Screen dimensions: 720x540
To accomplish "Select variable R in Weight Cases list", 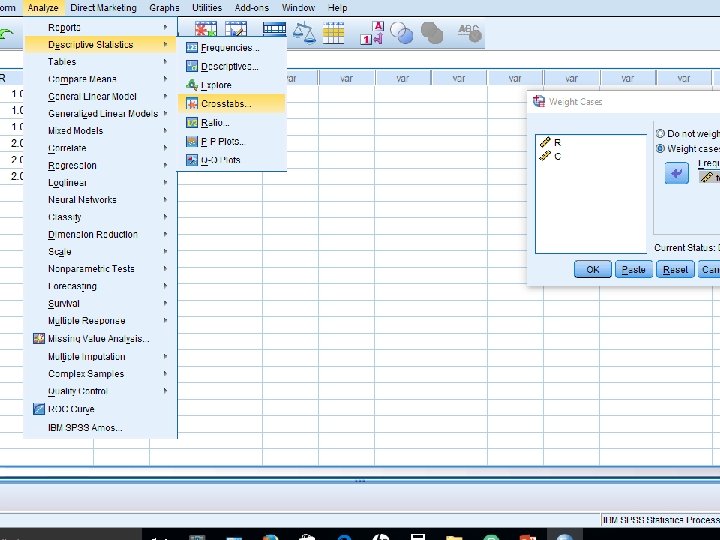I will coord(557,142).
